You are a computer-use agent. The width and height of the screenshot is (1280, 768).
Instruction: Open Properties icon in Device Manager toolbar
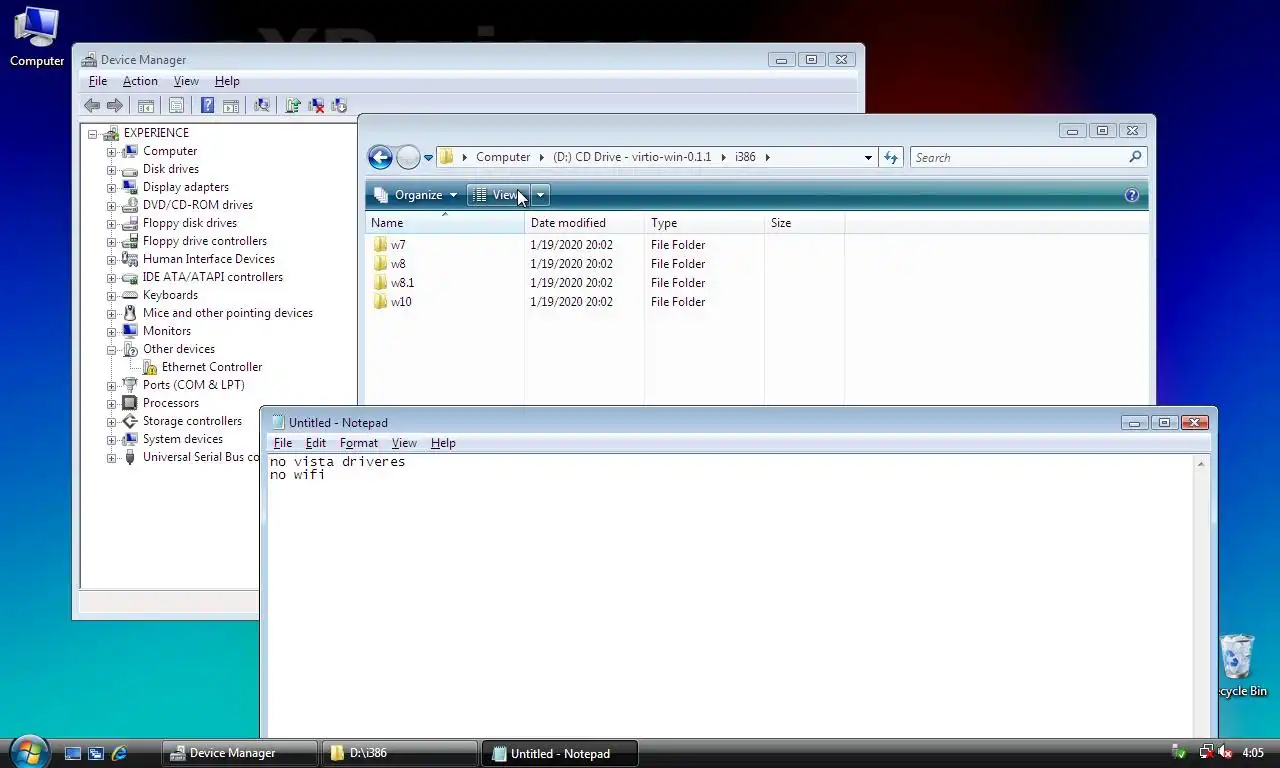point(177,105)
